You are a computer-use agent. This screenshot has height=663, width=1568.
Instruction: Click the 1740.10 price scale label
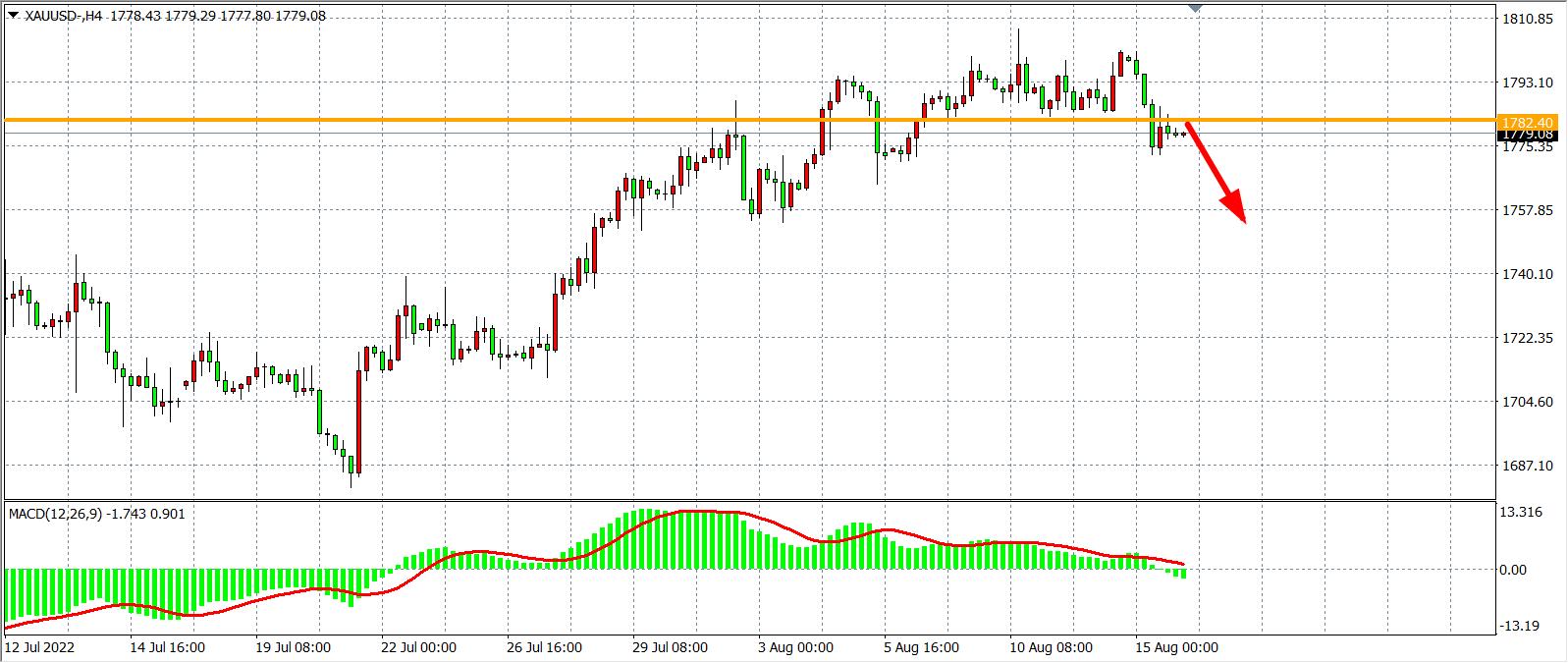1528,274
